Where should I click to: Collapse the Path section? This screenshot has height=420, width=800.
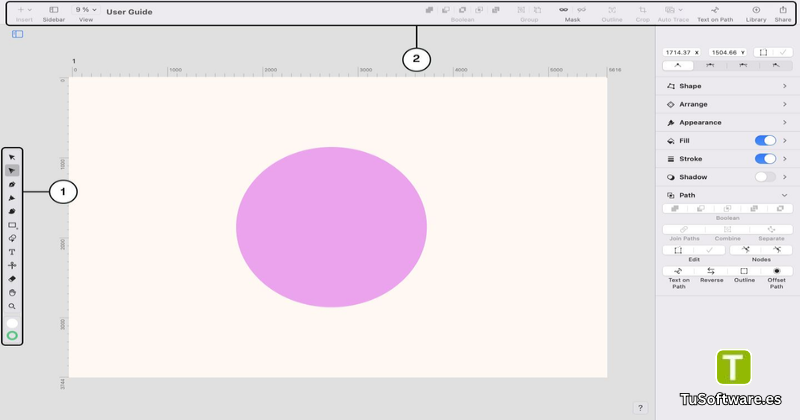(785, 195)
